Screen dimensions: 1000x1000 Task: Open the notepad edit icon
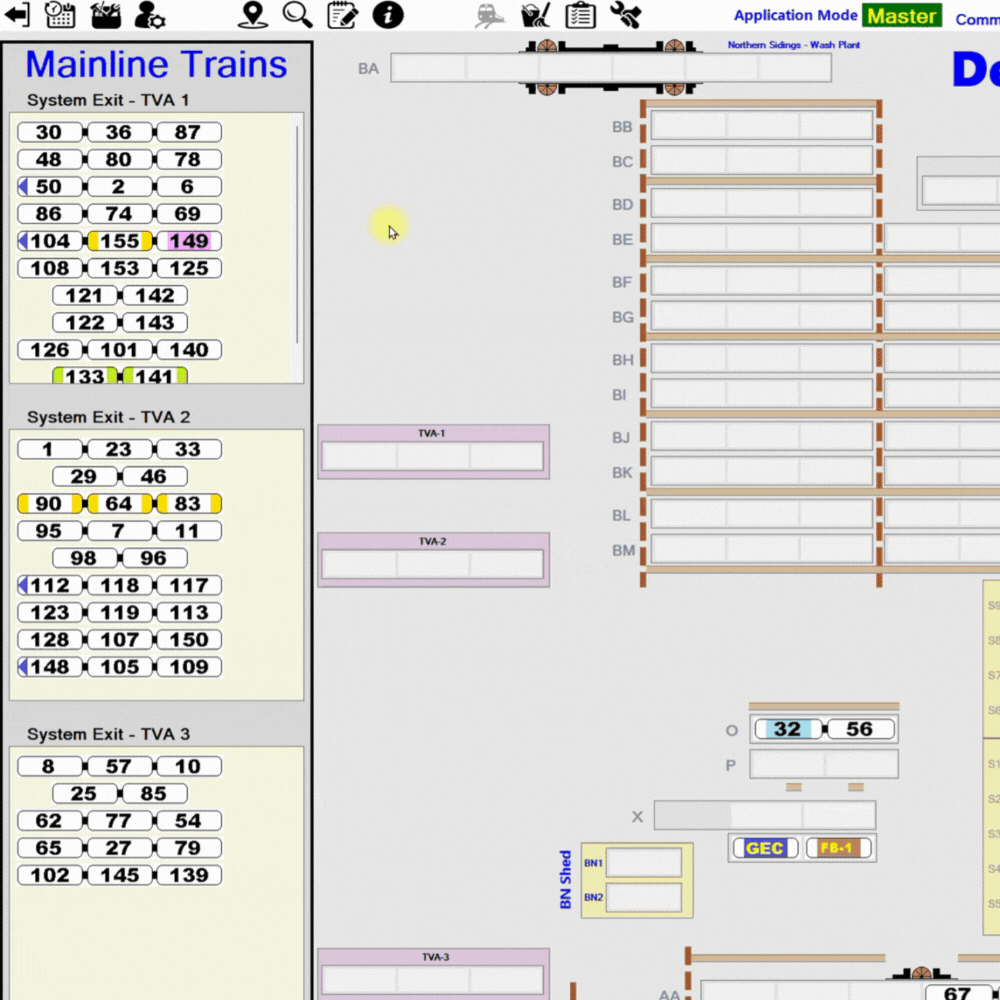[x=342, y=15]
